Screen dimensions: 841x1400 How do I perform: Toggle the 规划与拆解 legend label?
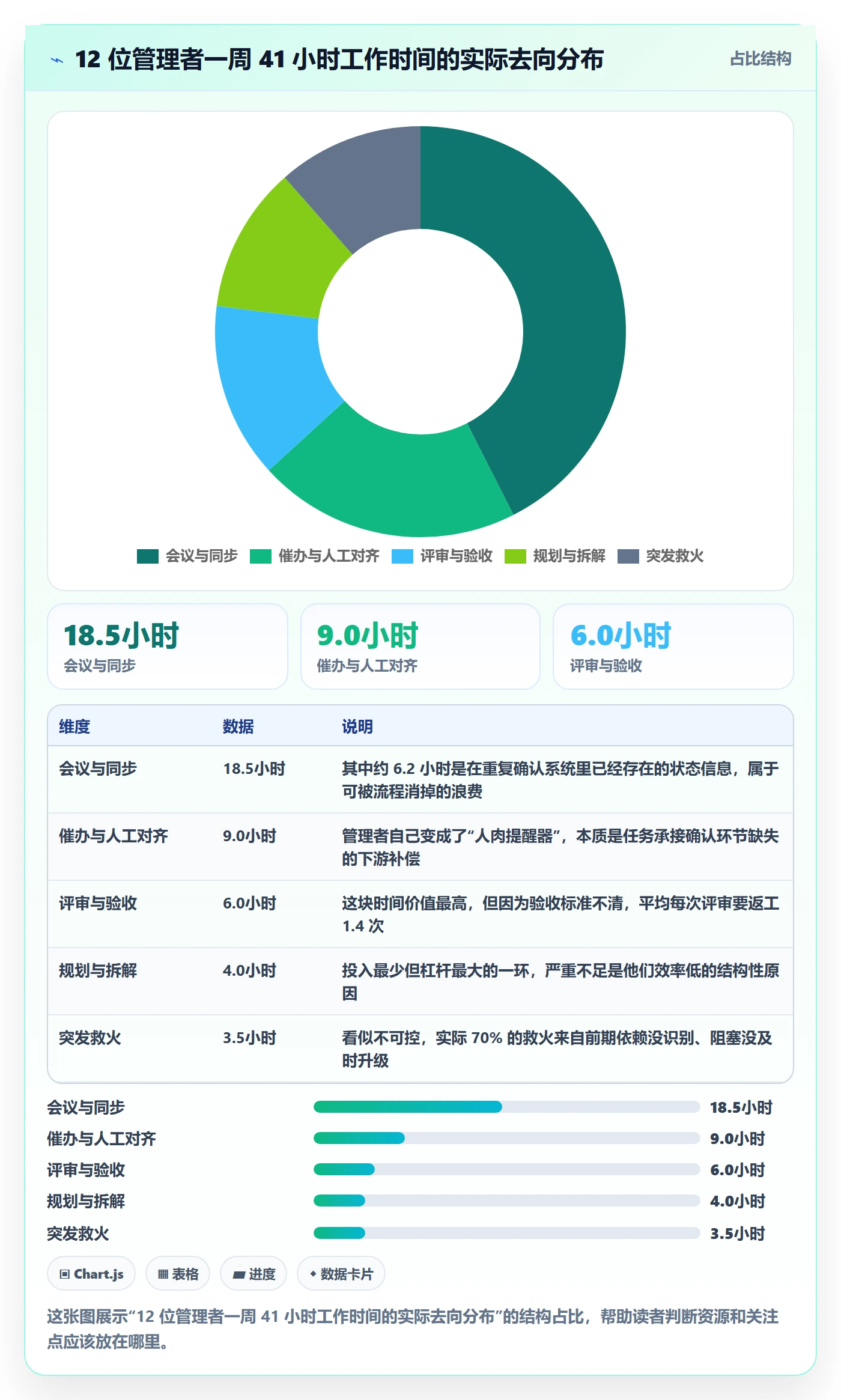[x=569, y=556]
